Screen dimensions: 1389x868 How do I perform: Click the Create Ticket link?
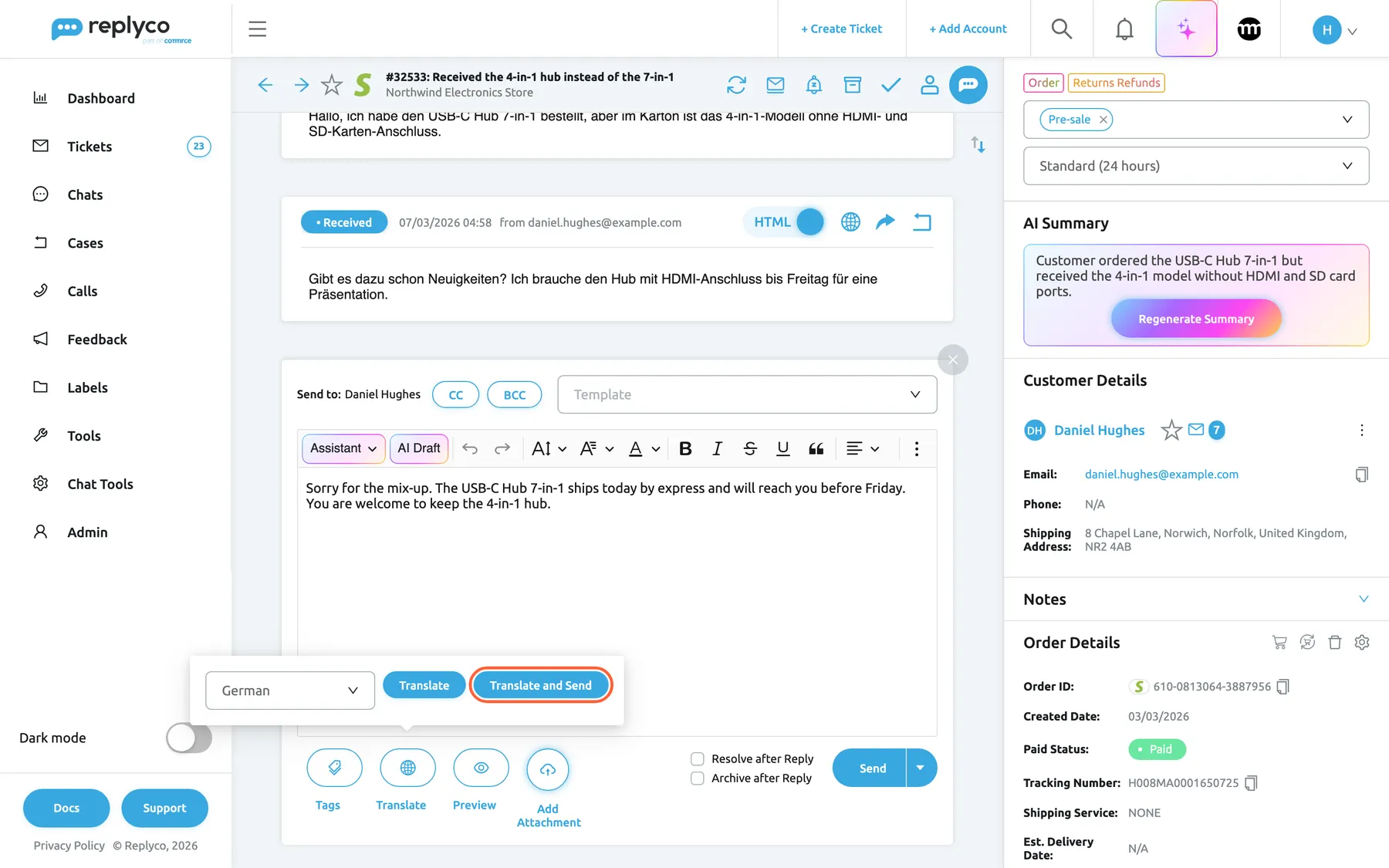point(842,29)
